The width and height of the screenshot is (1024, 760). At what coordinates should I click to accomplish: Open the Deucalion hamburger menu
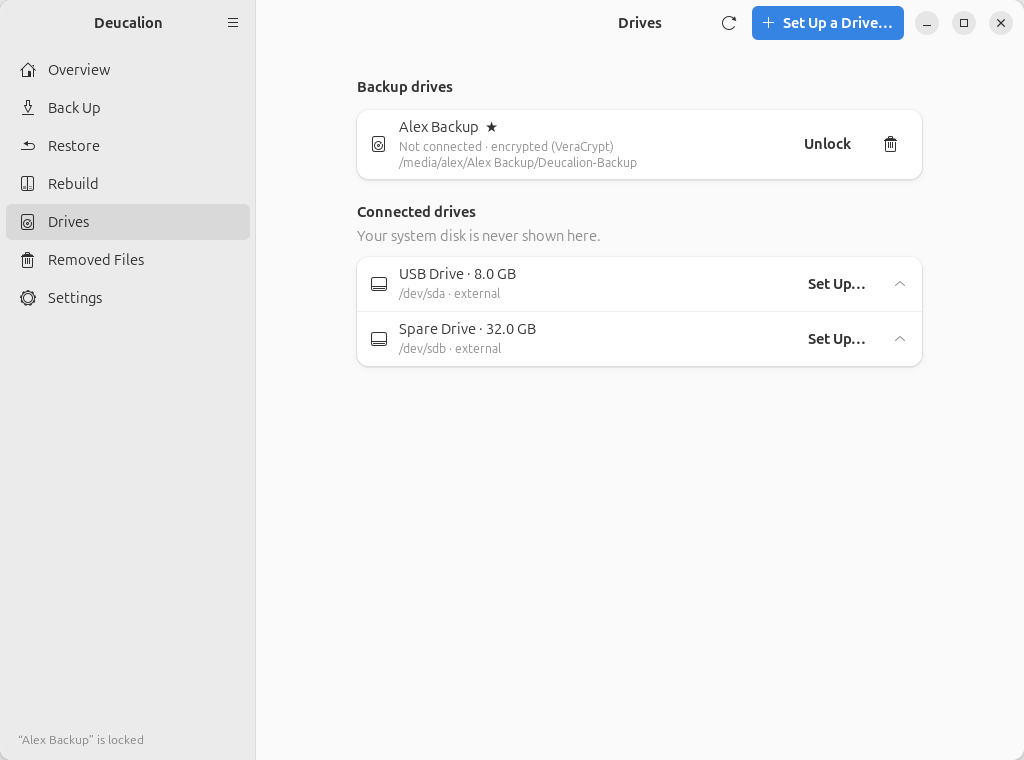(232, 23)
